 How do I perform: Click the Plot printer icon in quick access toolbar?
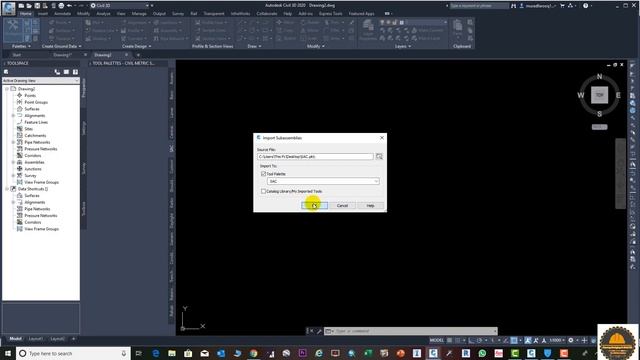click(x=61, y=6)
